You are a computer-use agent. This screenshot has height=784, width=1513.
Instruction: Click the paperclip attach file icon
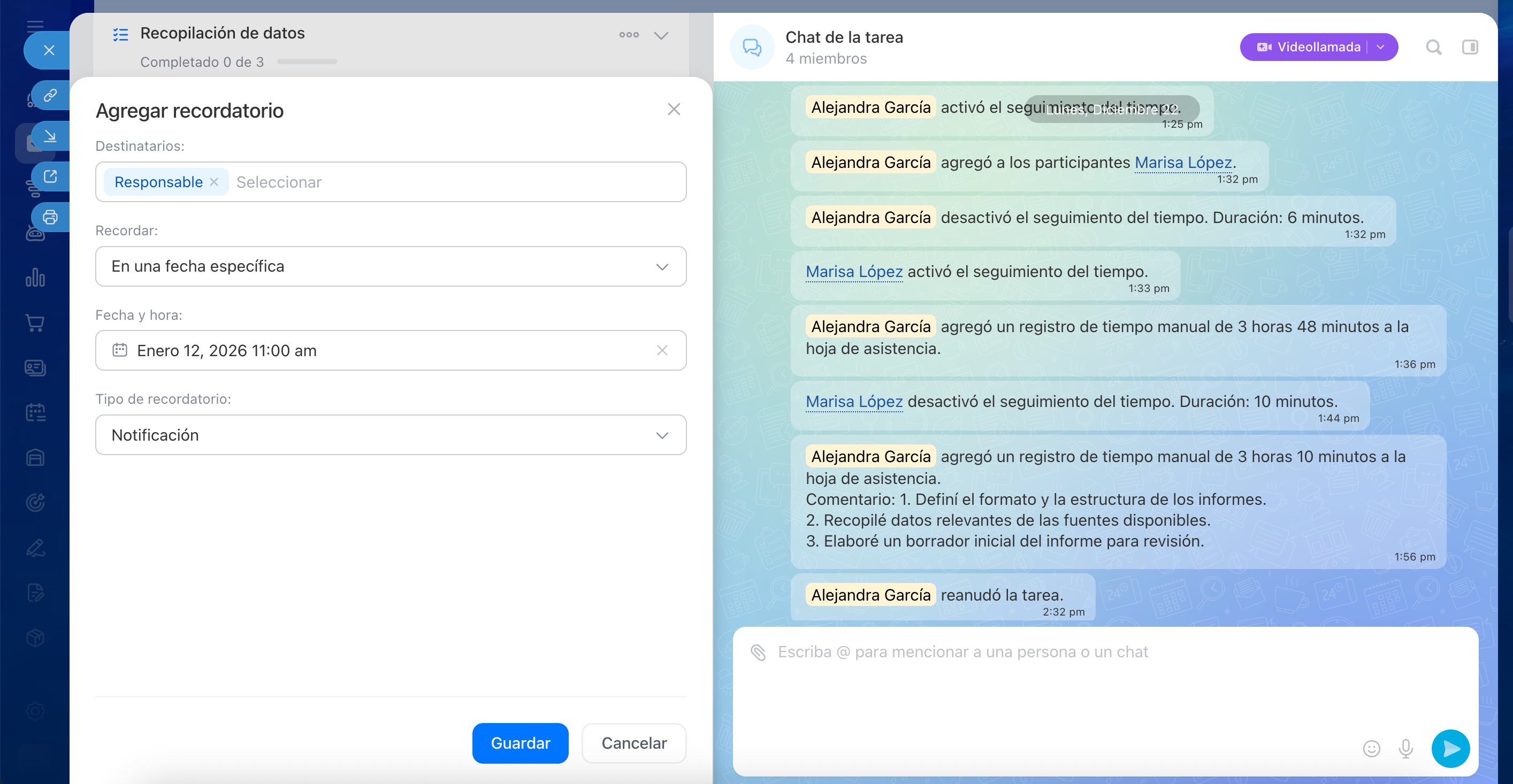758,652
